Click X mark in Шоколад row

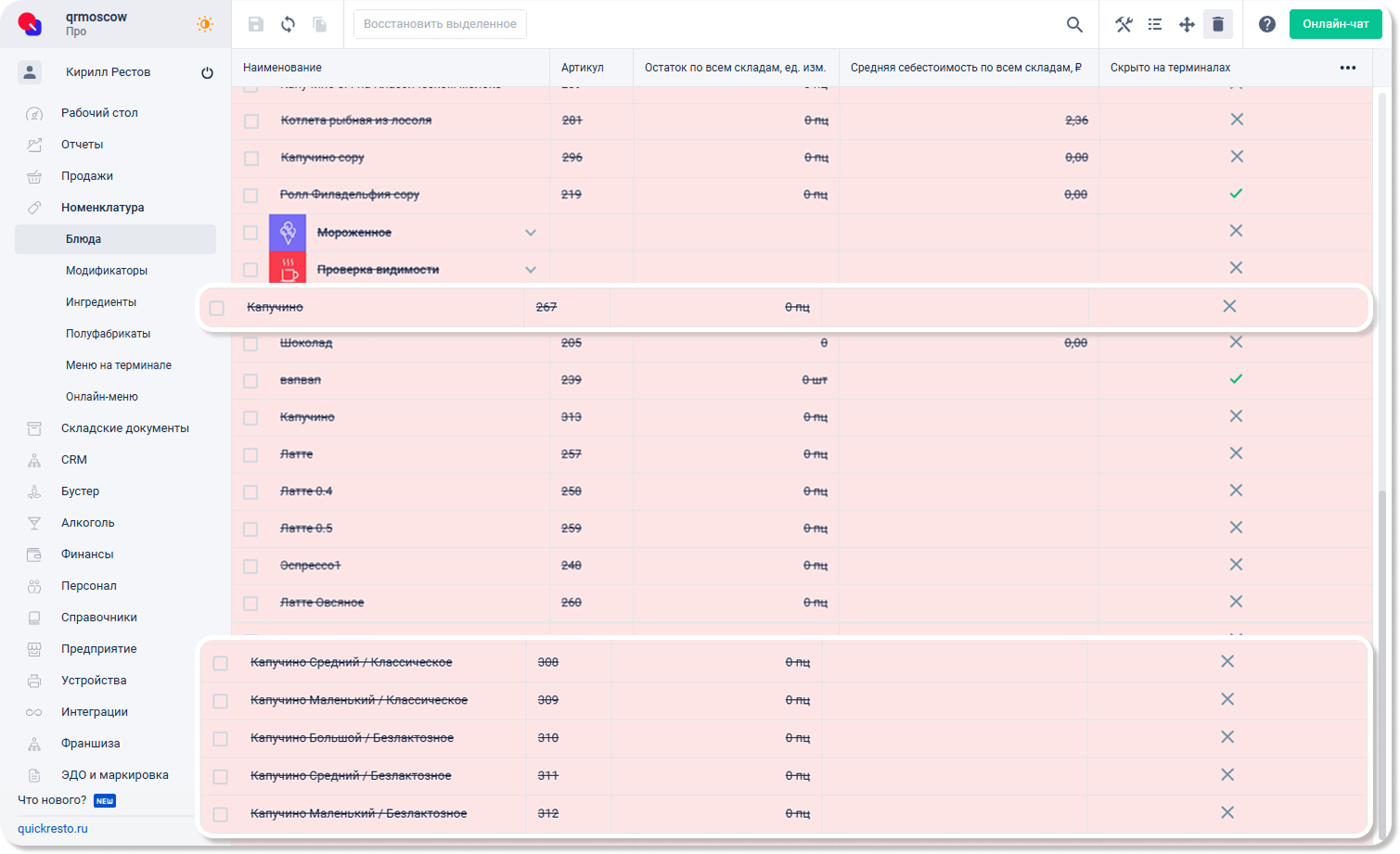(x=1236, y=342)
